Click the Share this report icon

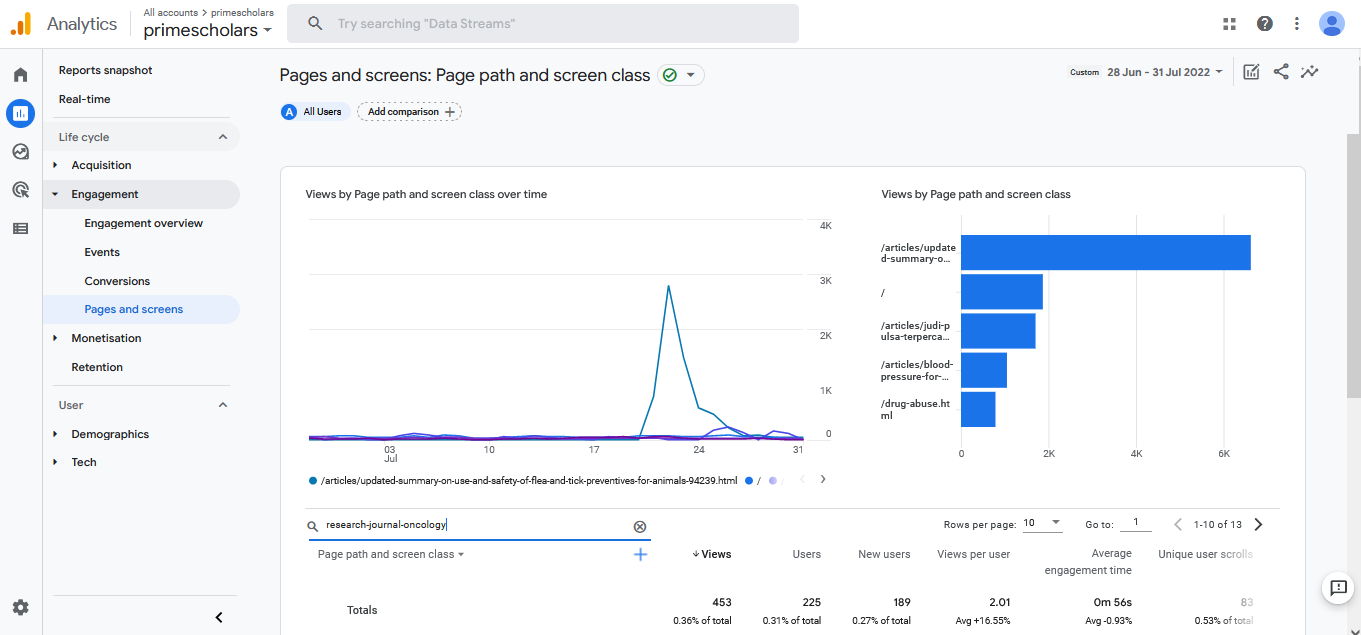[1280, 72]
